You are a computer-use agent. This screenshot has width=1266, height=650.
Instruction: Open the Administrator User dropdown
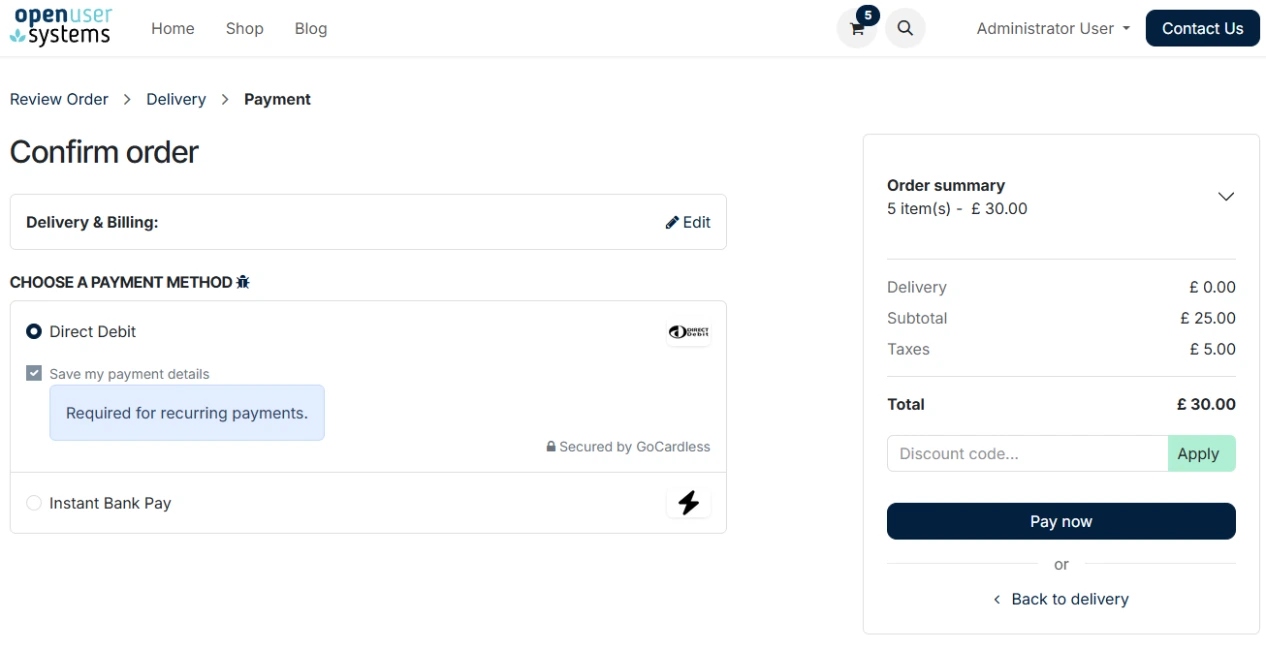point(1053,29)
